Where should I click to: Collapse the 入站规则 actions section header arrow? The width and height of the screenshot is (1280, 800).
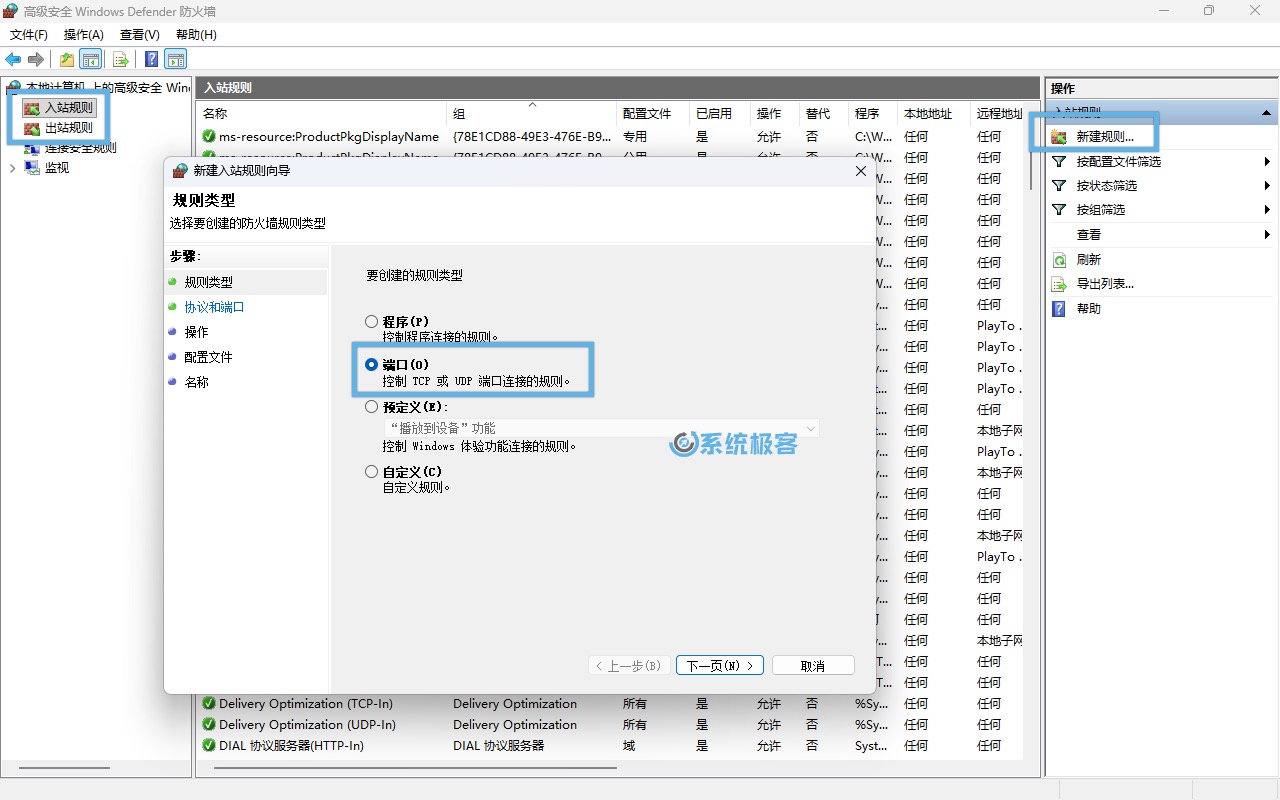pos(1267,113)
